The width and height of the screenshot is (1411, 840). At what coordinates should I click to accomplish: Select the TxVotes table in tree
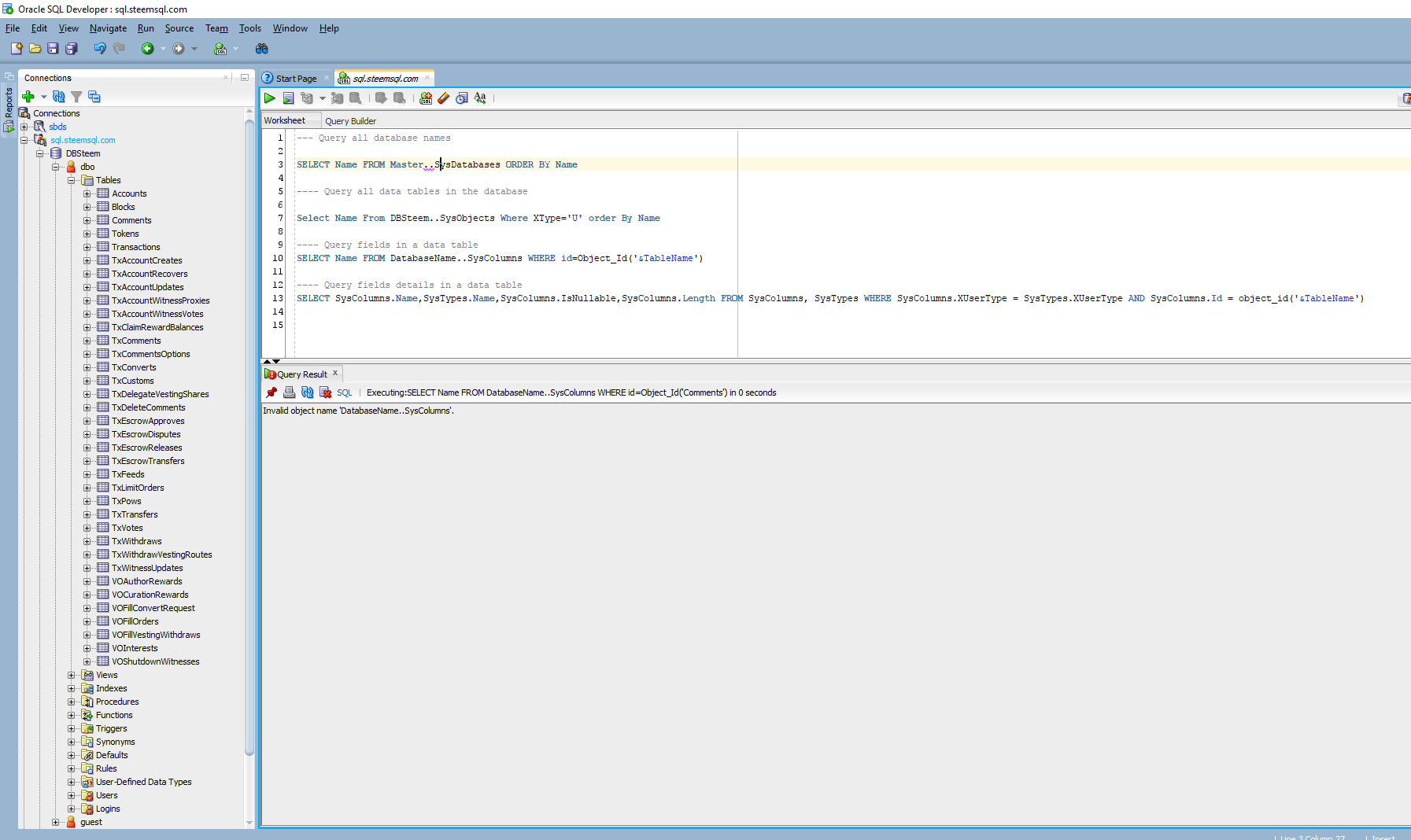pyautogui.click(x=127, y=528)
